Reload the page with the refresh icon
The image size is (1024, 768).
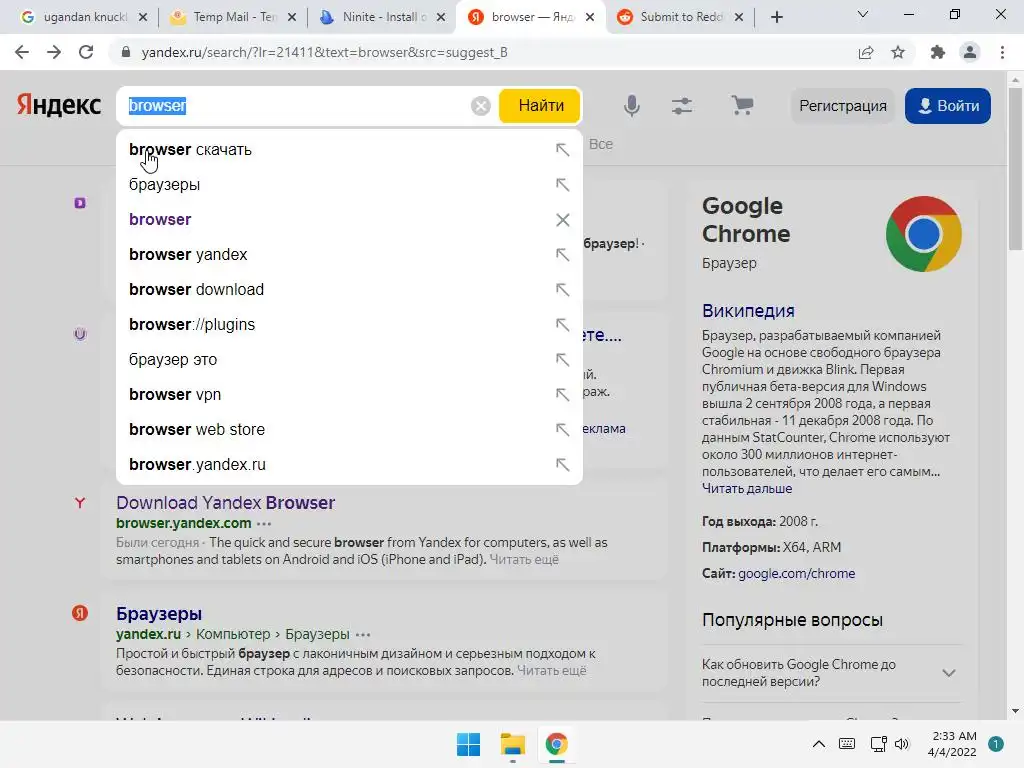[x=86, y=52]
